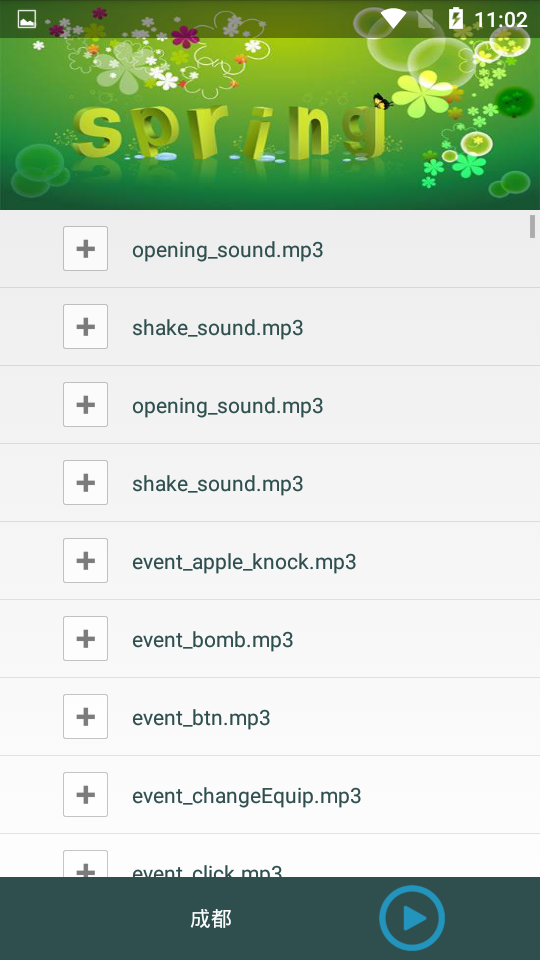
Task: Tap plus icon beside event_click.mp3
Action: tap(85, 864)
